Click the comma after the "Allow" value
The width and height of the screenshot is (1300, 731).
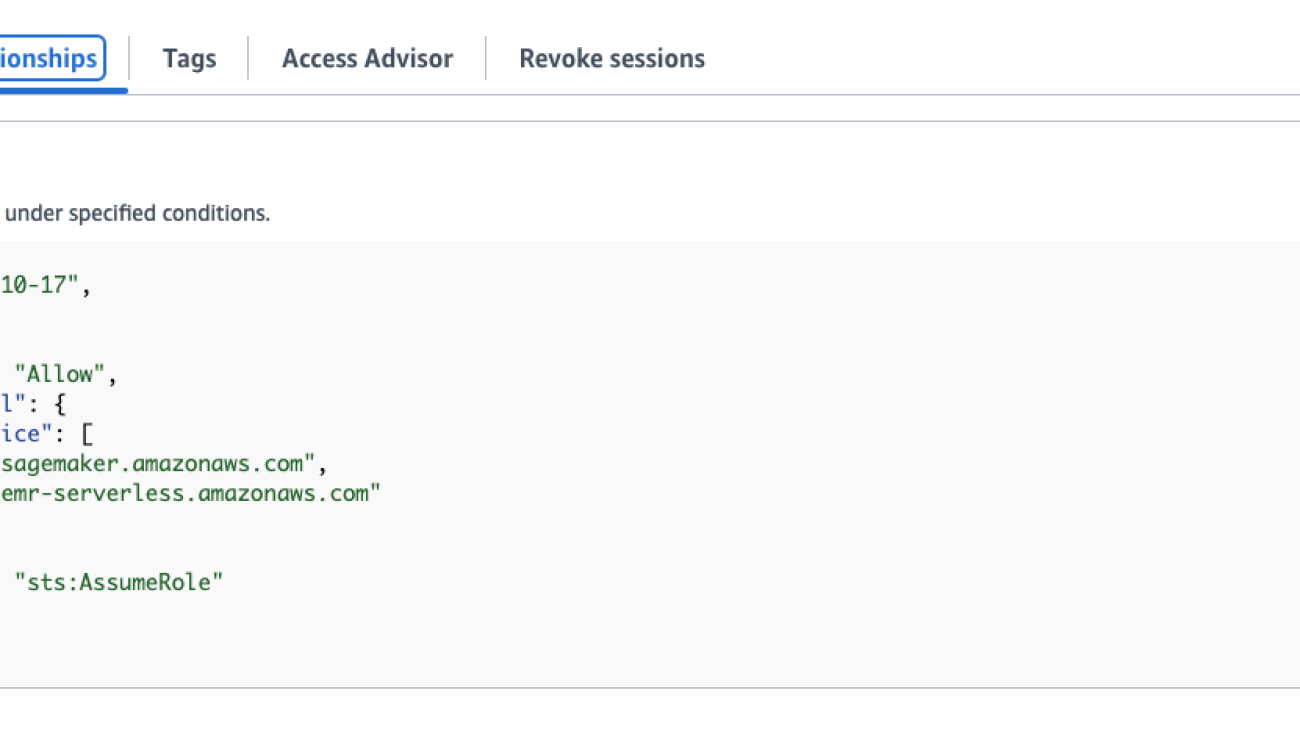click(114, 376)
